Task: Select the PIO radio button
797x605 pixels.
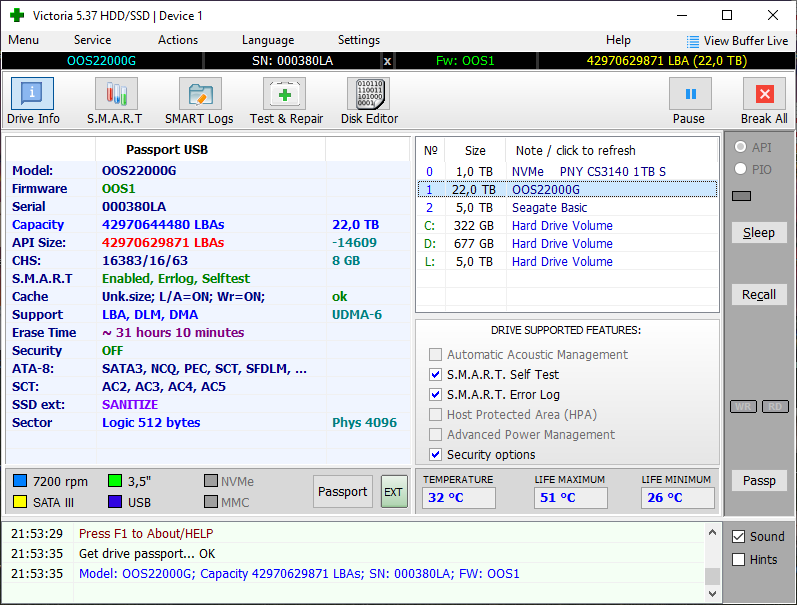Action: pyautogui.click(x=741, y=170)
